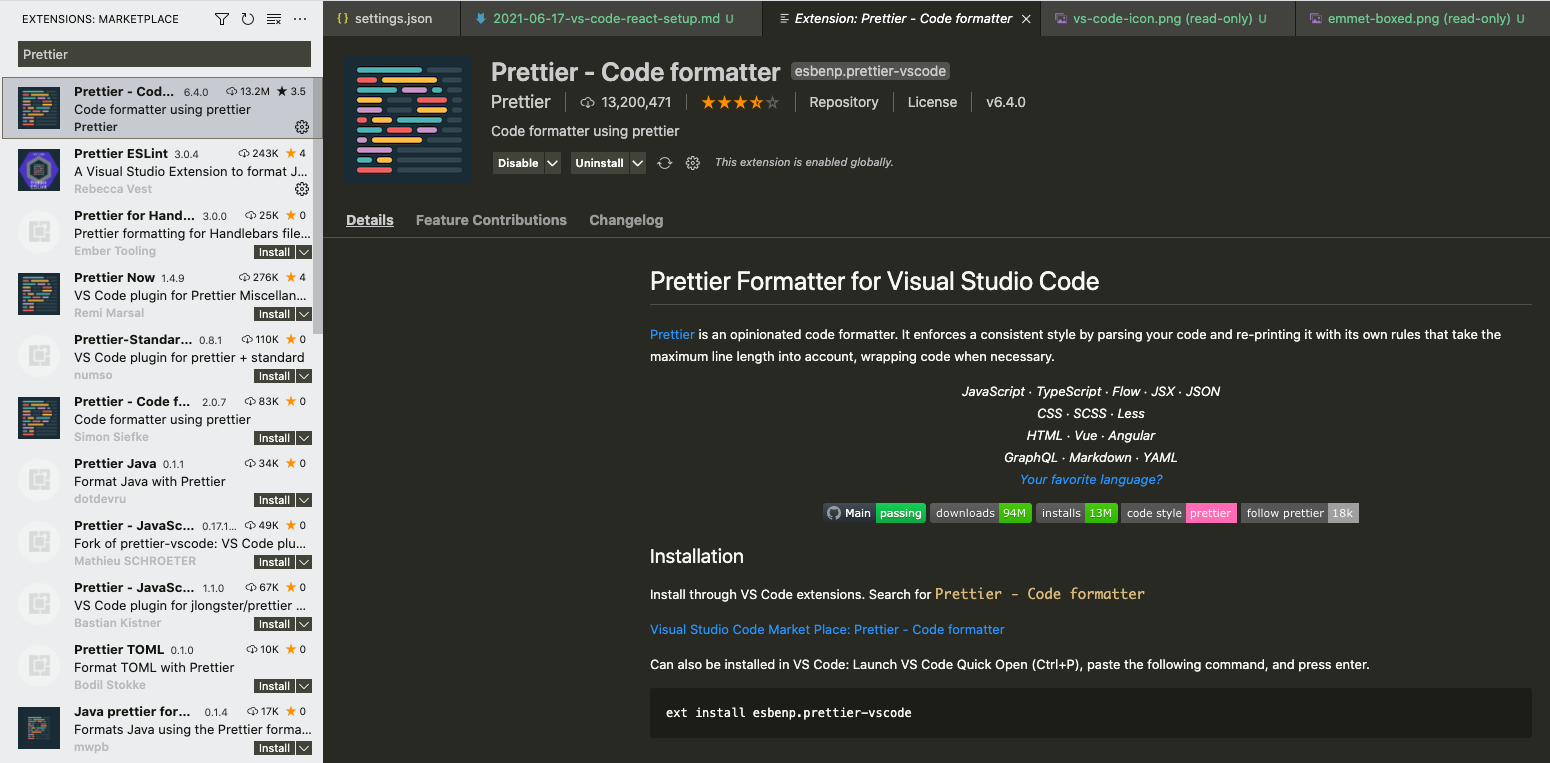Click Prettier TOML placeholder icon
Image resolution: width=1550 pixels, height=763 pixels.
click(x=39, y=666)
